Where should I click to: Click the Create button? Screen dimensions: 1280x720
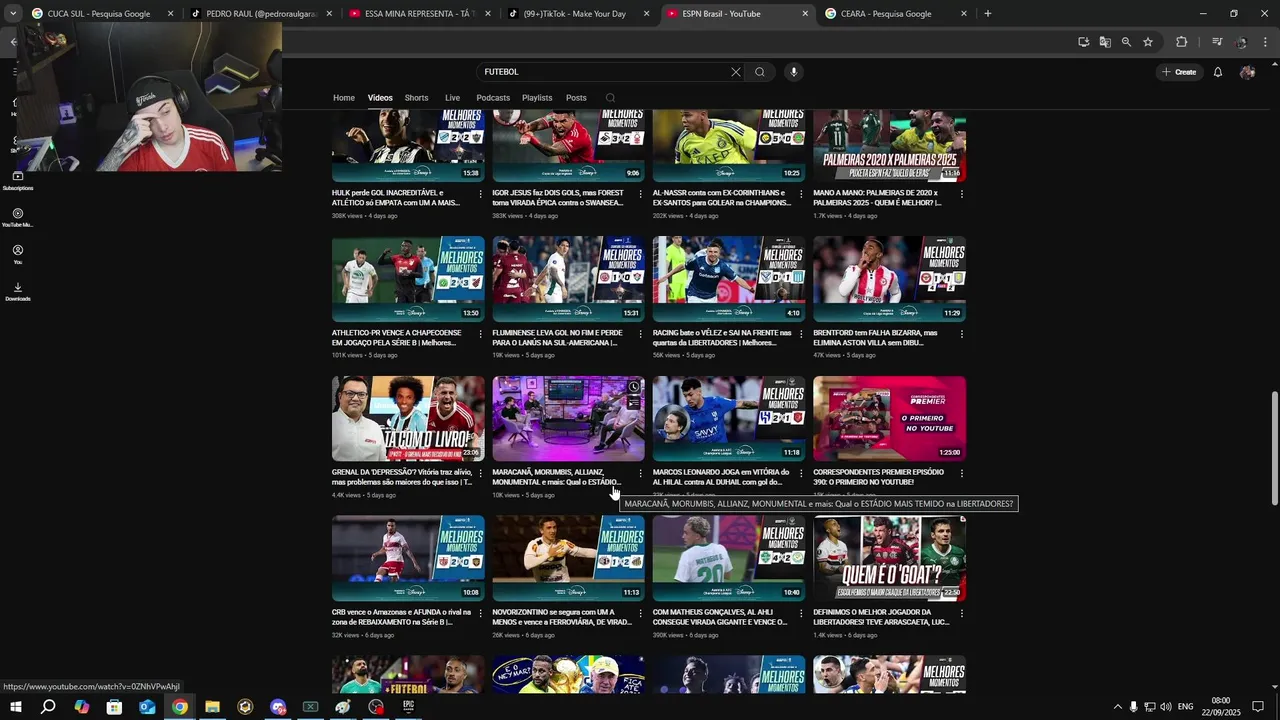click(1179, 72)
